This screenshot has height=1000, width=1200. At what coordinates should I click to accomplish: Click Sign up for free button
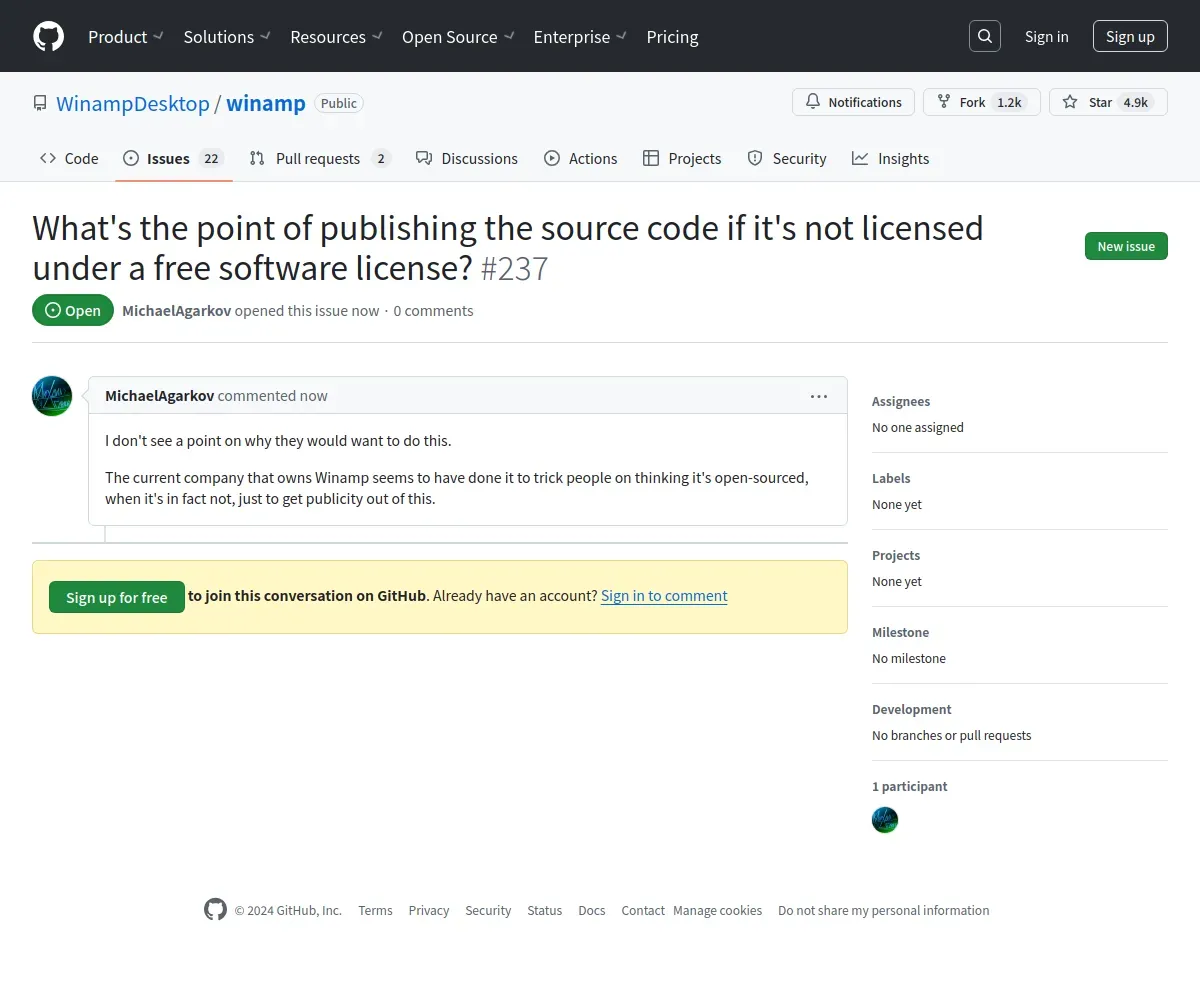[x=117, y=597]
